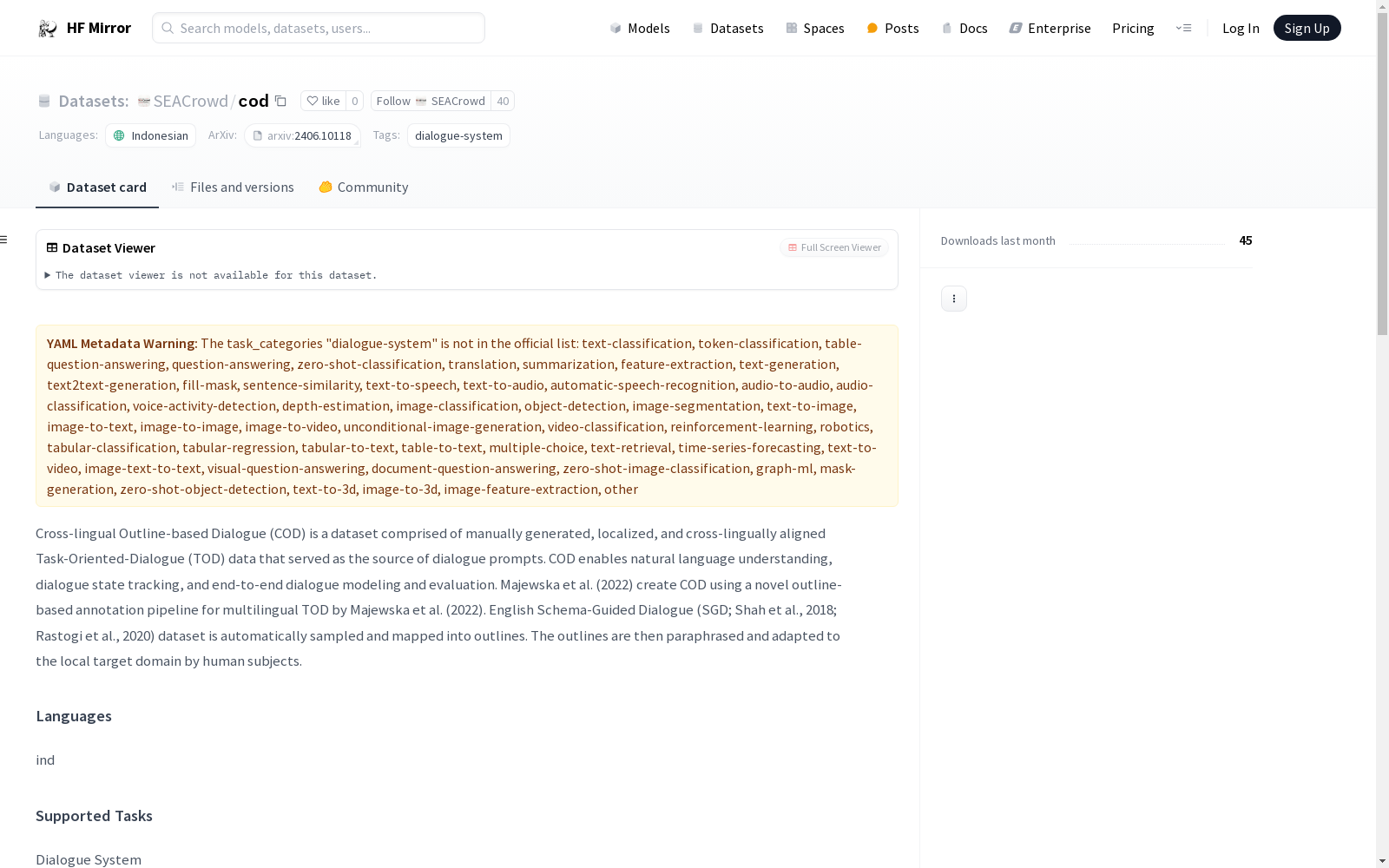Open the arxiv 2406.10118 paper tag
1389x868 pixels.
click(x=302, y=135)
